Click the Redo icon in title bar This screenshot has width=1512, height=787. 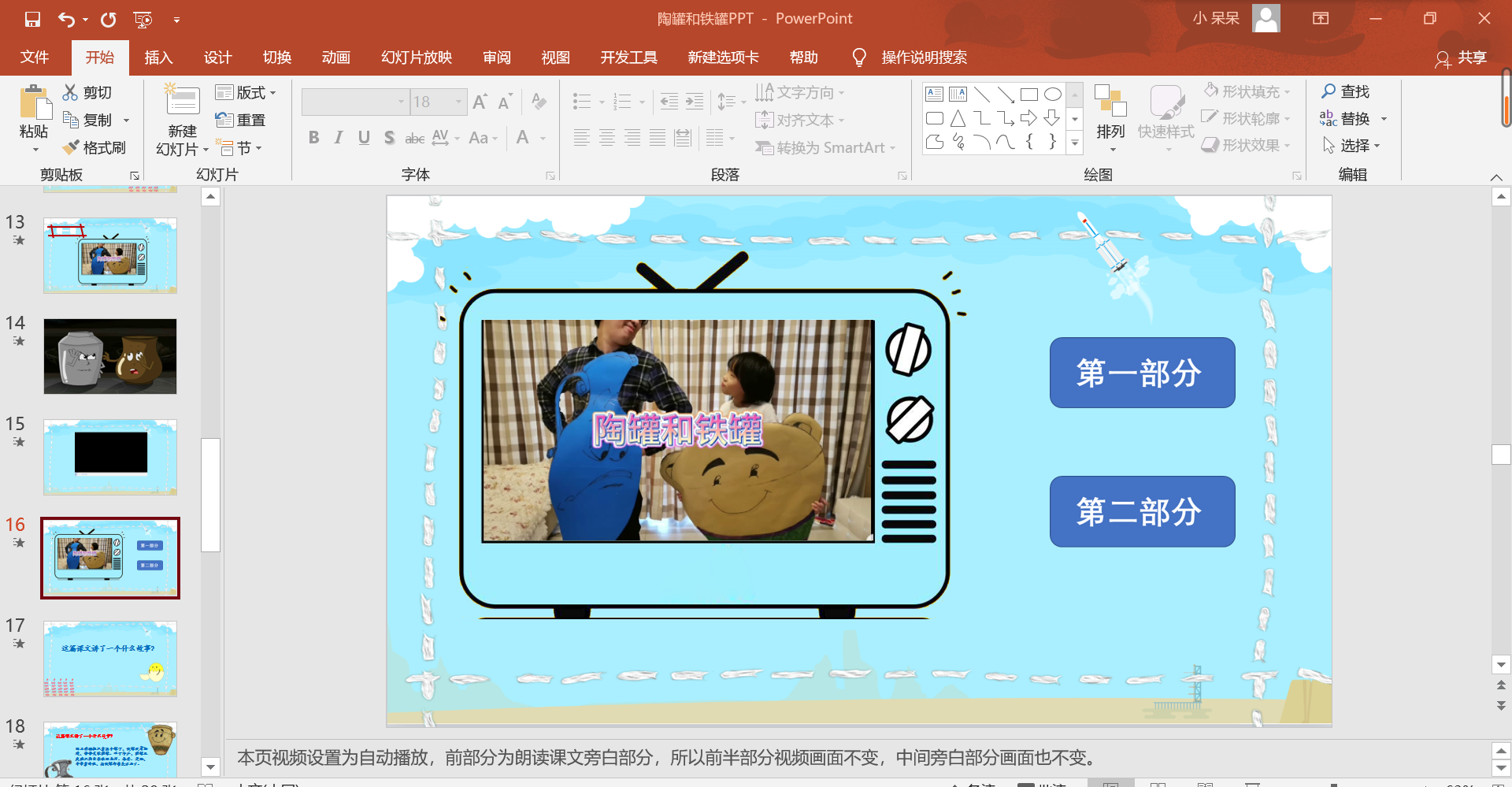tap(109, 19)
